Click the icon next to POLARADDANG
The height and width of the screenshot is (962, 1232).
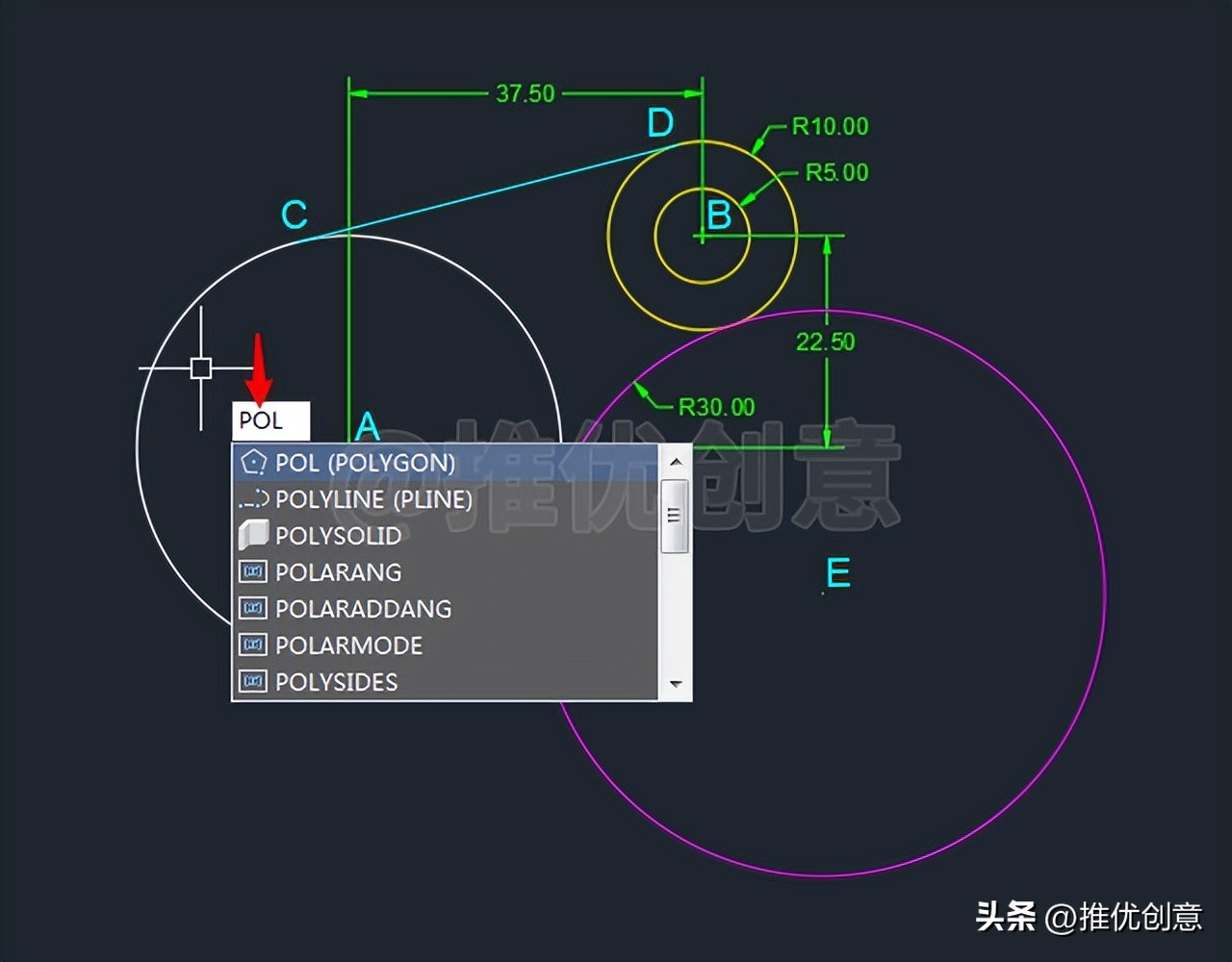point(253,608)
